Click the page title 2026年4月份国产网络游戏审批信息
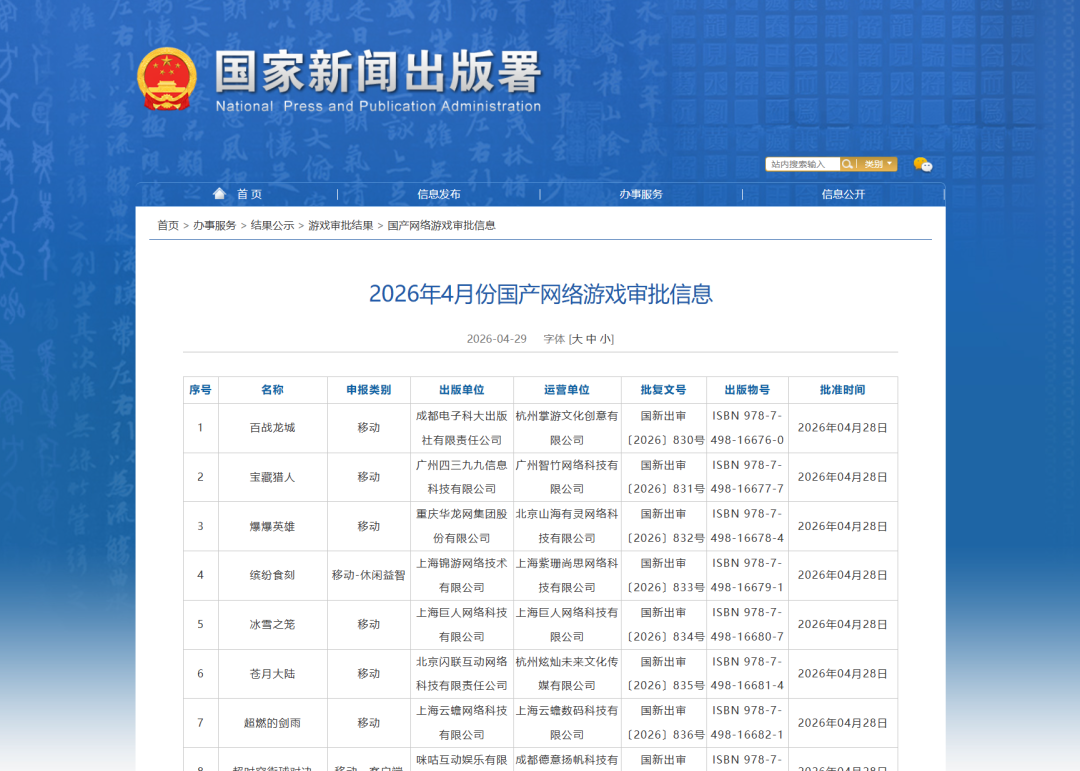Screen dimensions: 1080x771 (541, 294)
